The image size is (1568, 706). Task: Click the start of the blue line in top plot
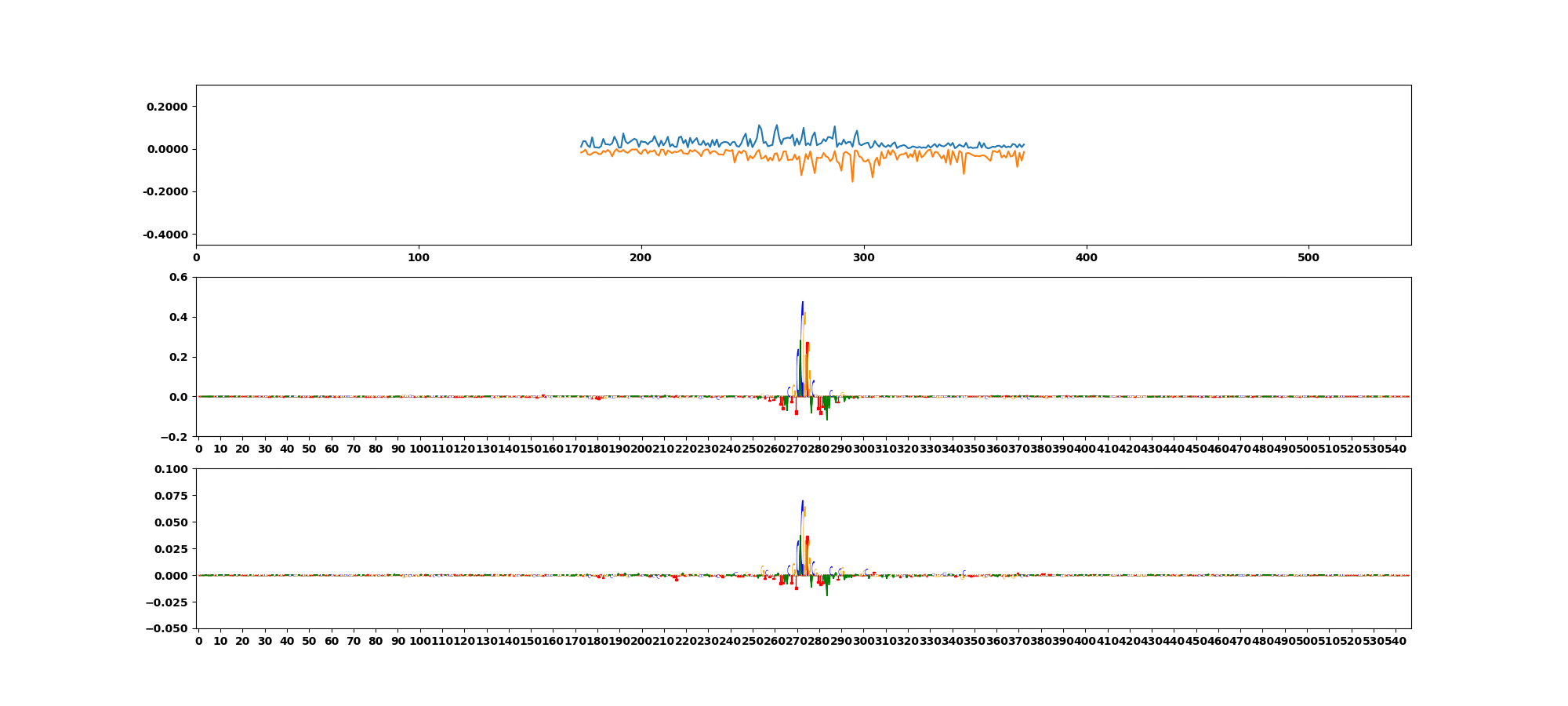coord(581,146)
